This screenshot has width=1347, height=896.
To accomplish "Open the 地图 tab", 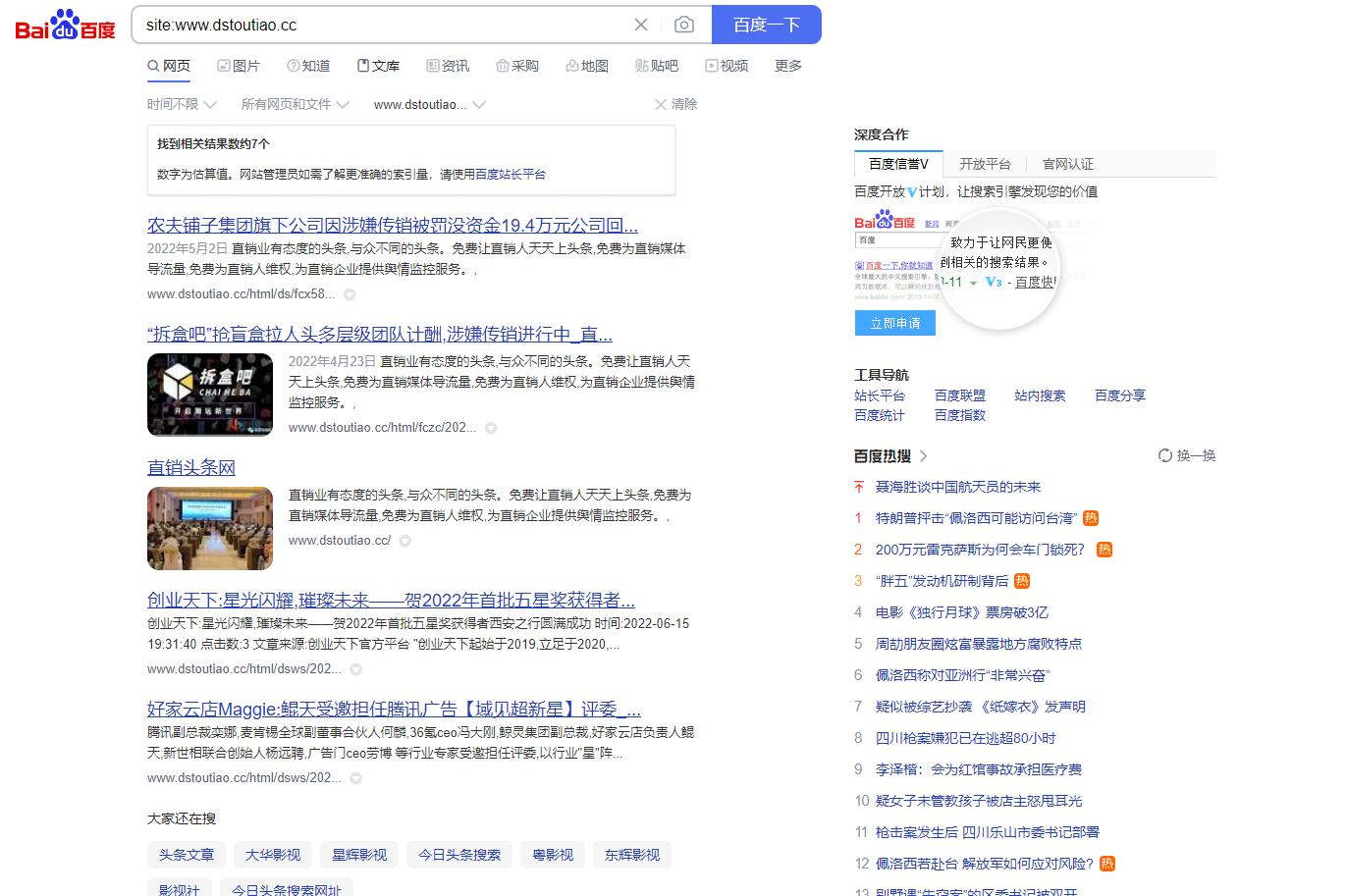I will click(x=587, y=66).
